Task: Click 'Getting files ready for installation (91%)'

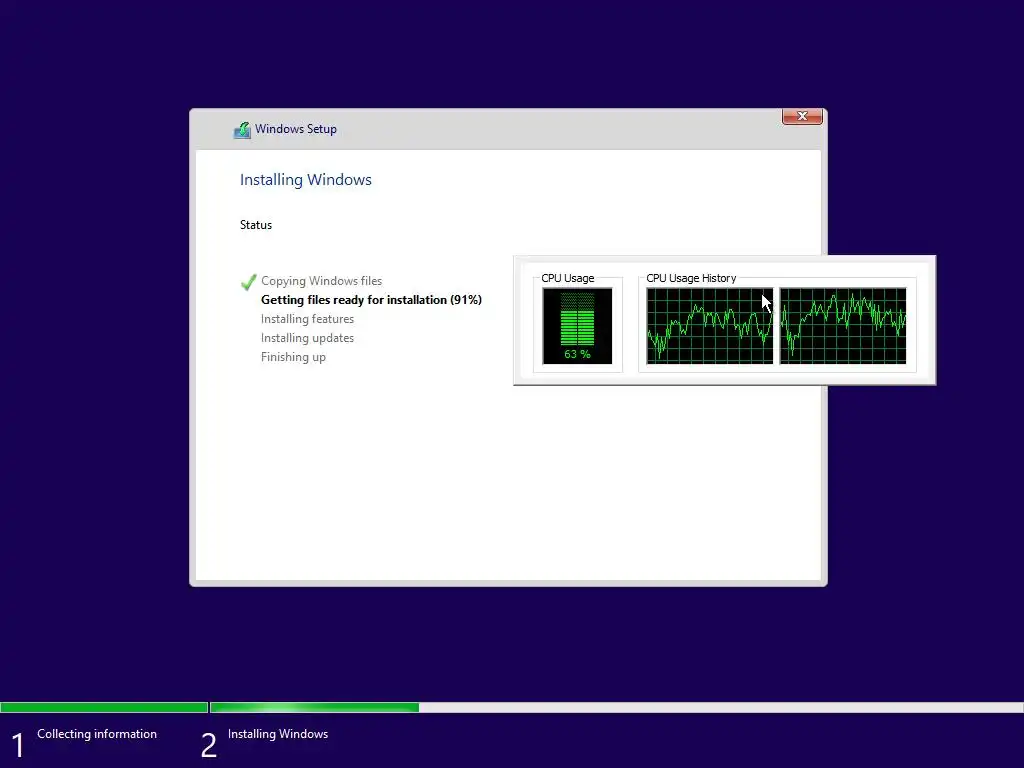Action: point(371,300)
